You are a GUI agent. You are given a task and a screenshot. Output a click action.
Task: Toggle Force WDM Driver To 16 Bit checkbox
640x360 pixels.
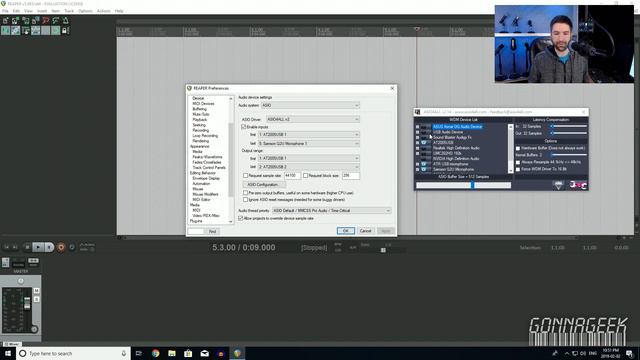click(518, 169)
